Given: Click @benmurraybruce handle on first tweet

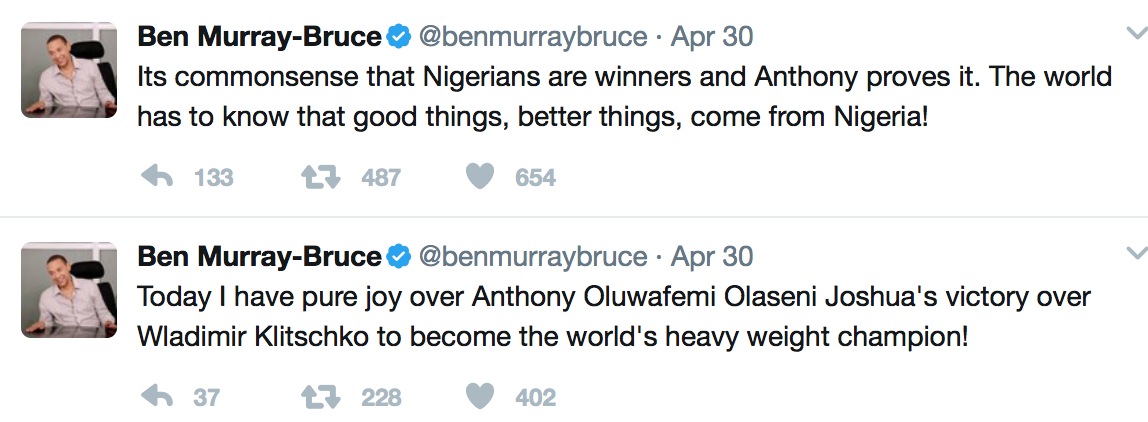Looking at the screenshot, I should tap(532, 38).
